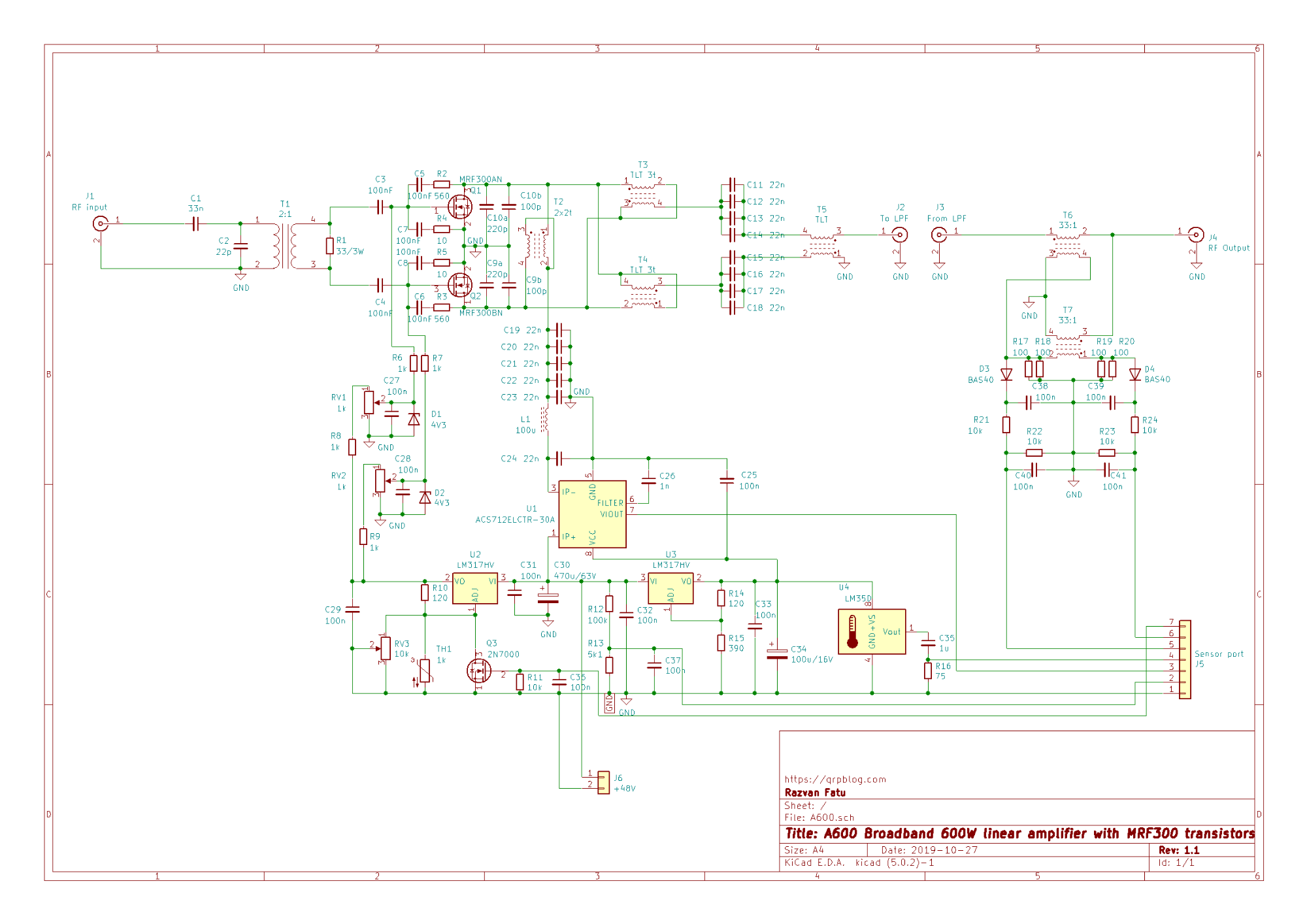Select the J5 Sensor port connector
The image size is (1307, 924).
1184,659
